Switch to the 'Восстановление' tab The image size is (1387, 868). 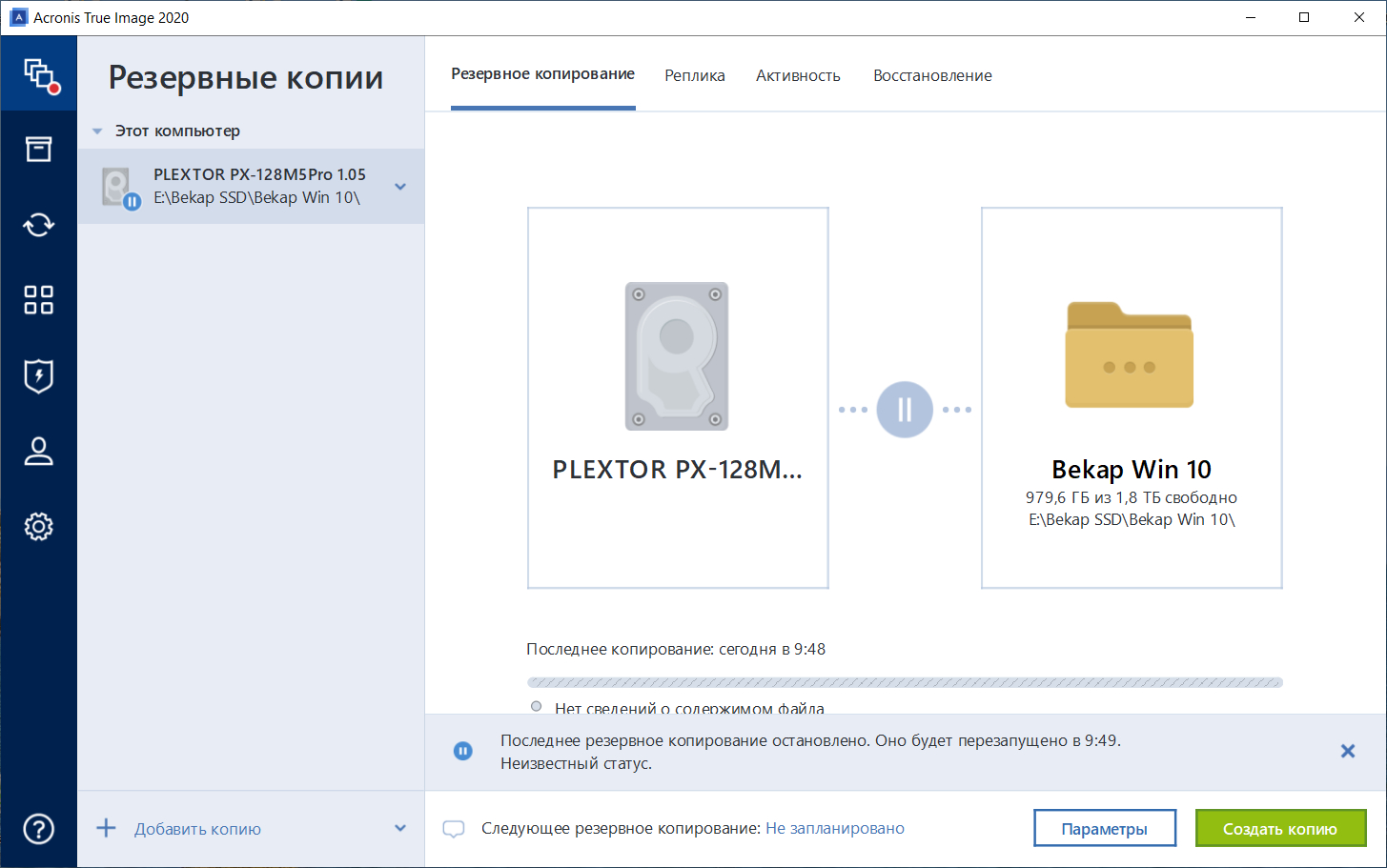[932, 75]
